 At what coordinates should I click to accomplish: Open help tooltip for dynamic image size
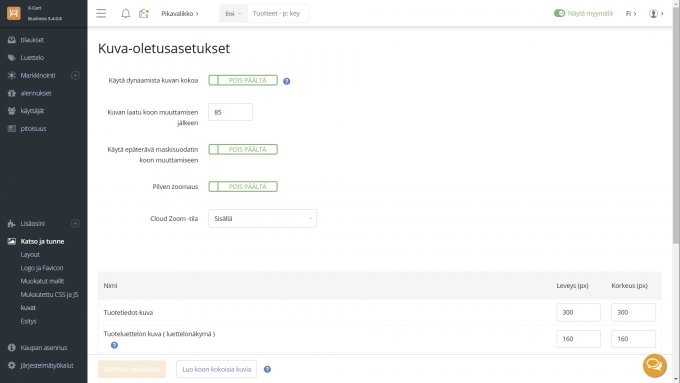click(x=287, y=81)
